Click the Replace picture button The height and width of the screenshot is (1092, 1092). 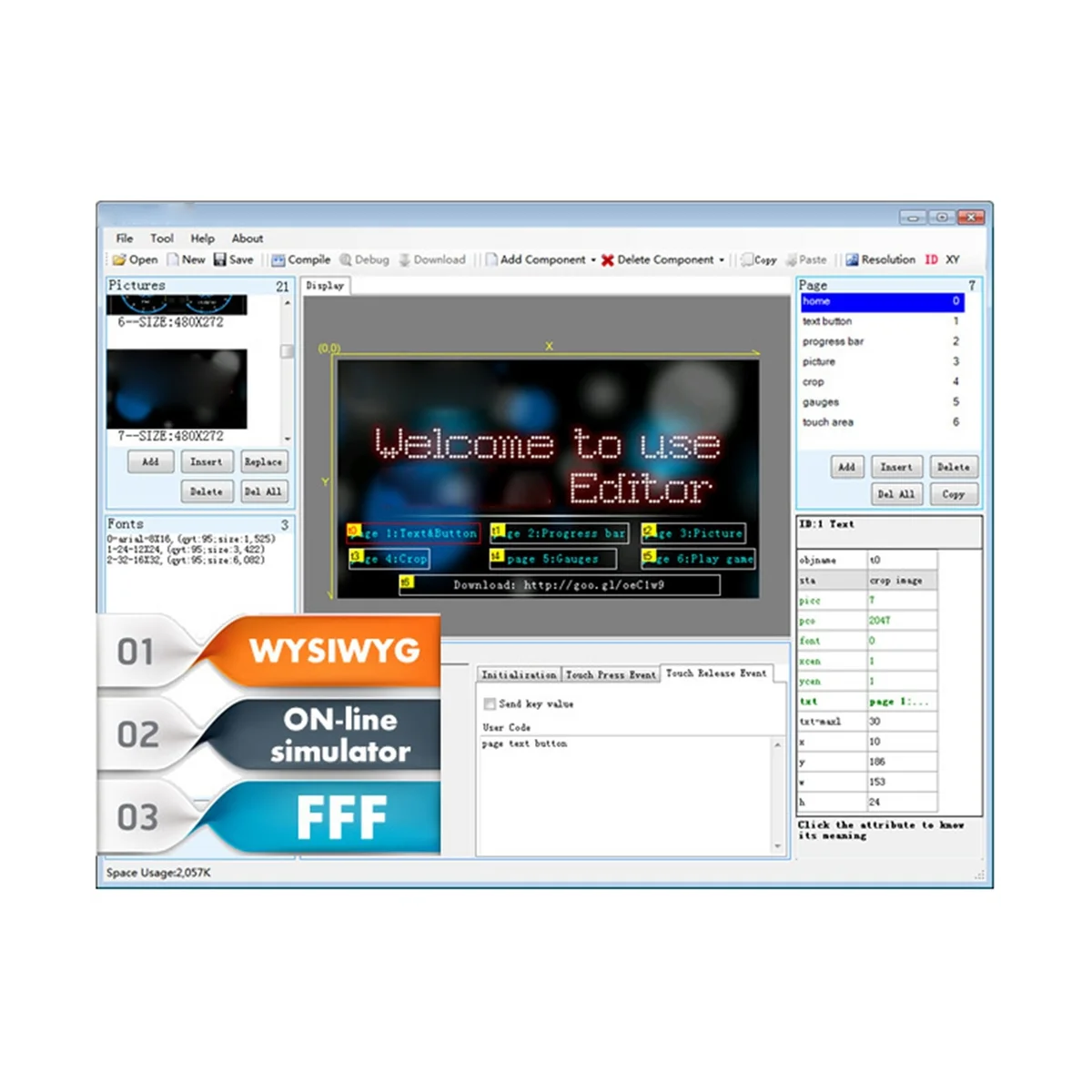click(263, 461)
